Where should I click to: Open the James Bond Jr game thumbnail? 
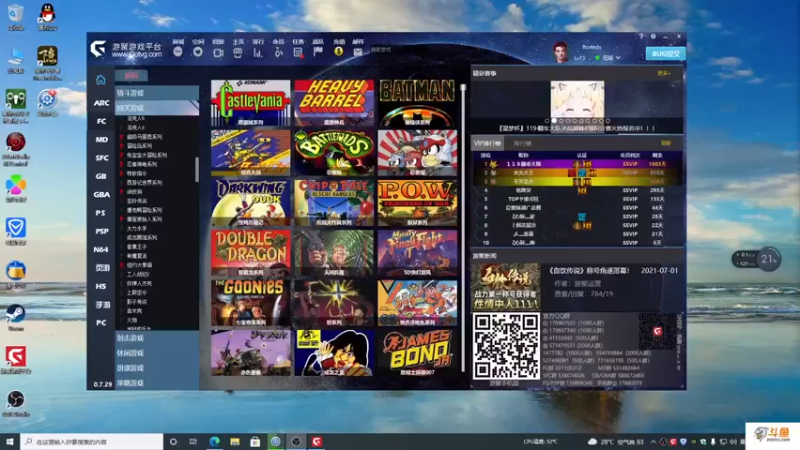(417, 353)
